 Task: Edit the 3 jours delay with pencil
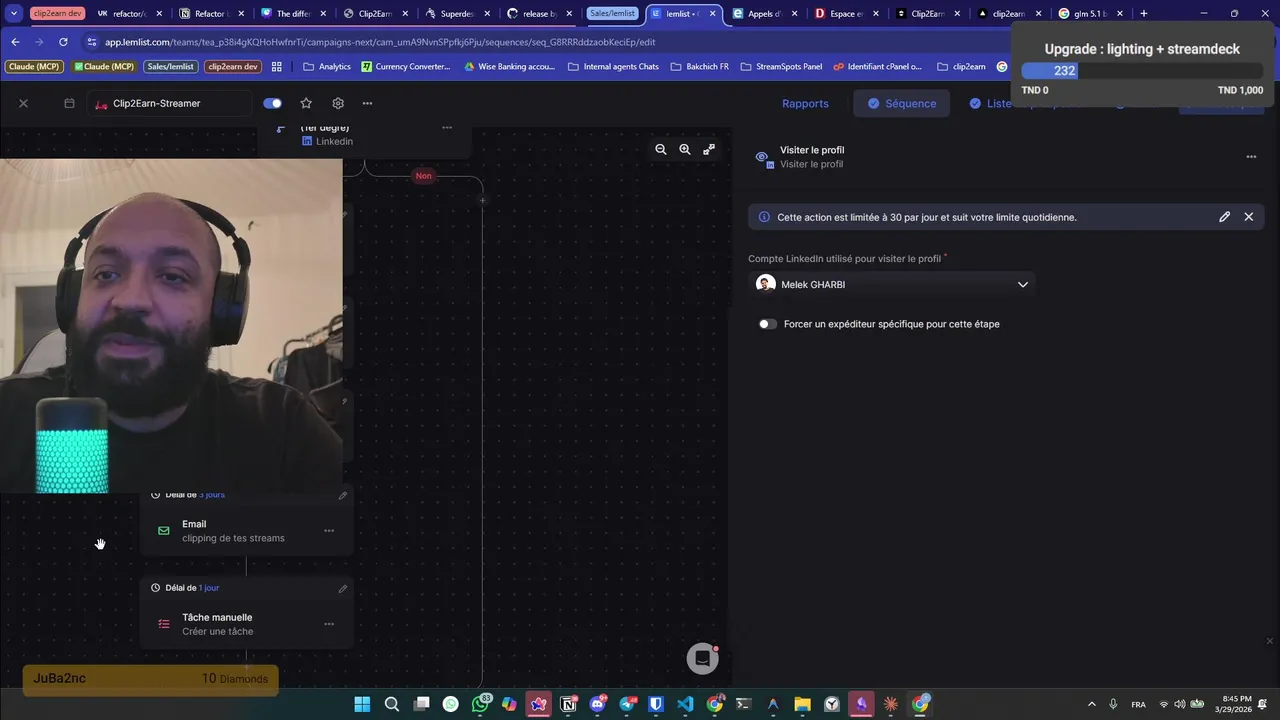click(x=343, y=495)
